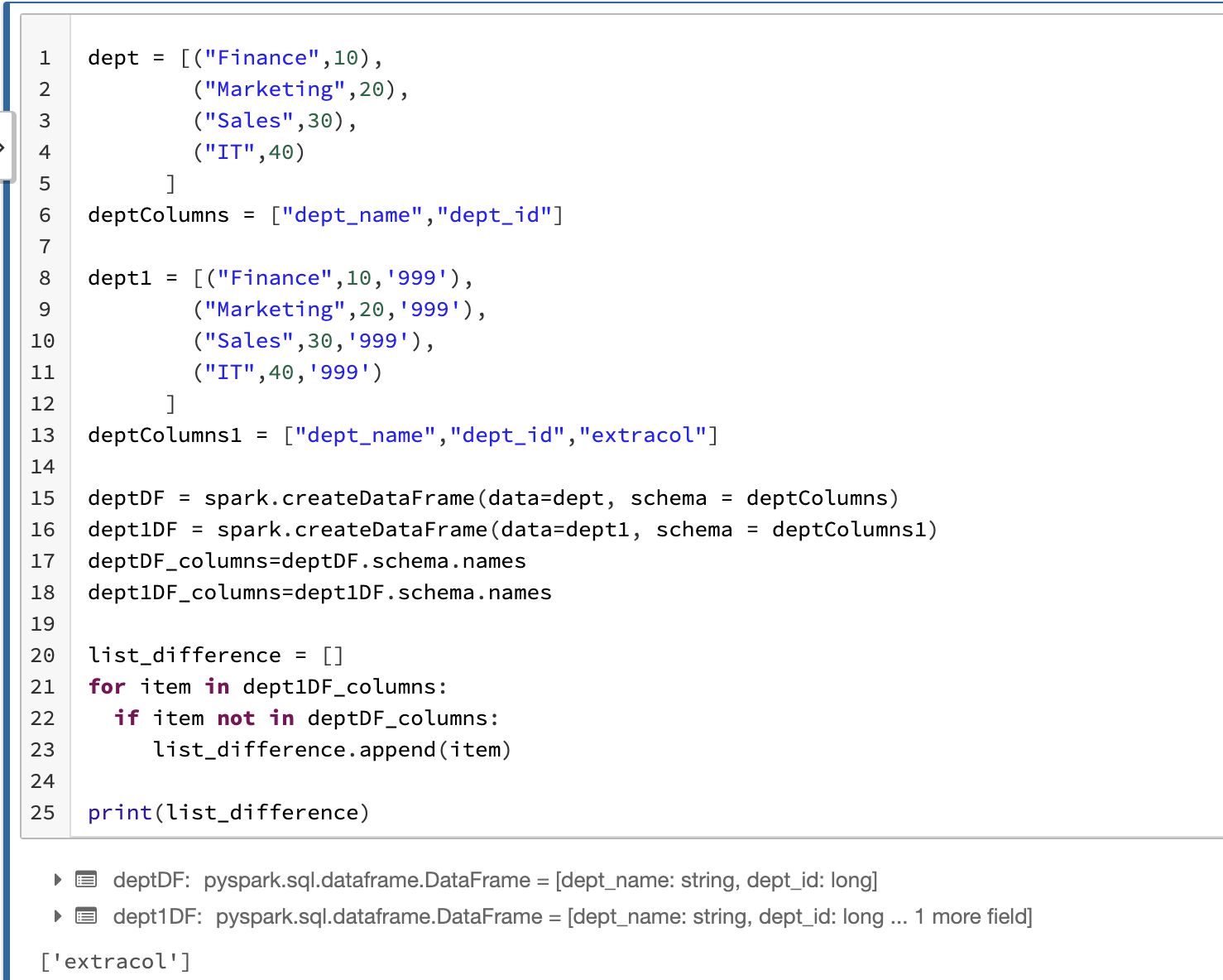Click the table icon beside dept1DF
The height and width of the screenshot is (980, 1223).
tap(86, 915)
